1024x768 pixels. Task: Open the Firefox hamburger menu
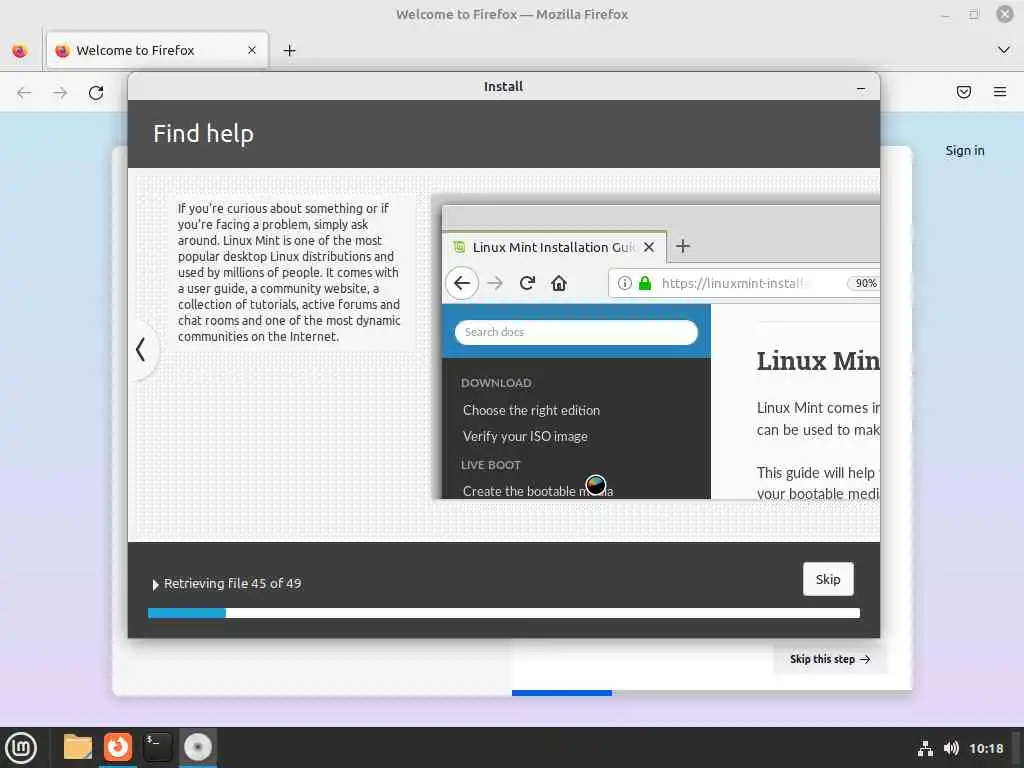[x=999, y=92]
